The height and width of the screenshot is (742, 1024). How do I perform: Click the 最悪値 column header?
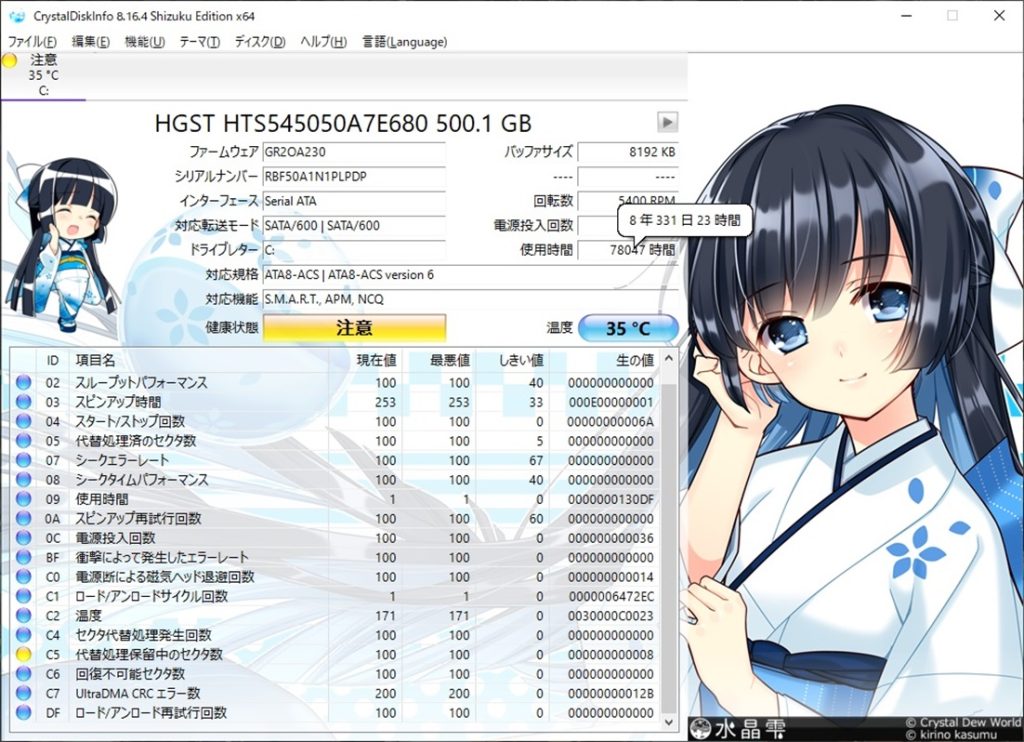pos(440,360)
